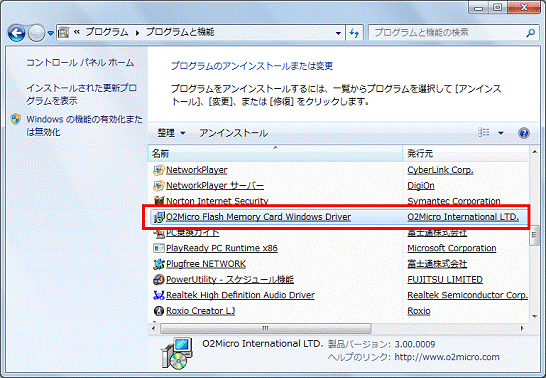The height and width of the screenshot is (378, 546).
Task: Click the NetworkPlayer program icon
Action: click(158, 170)
